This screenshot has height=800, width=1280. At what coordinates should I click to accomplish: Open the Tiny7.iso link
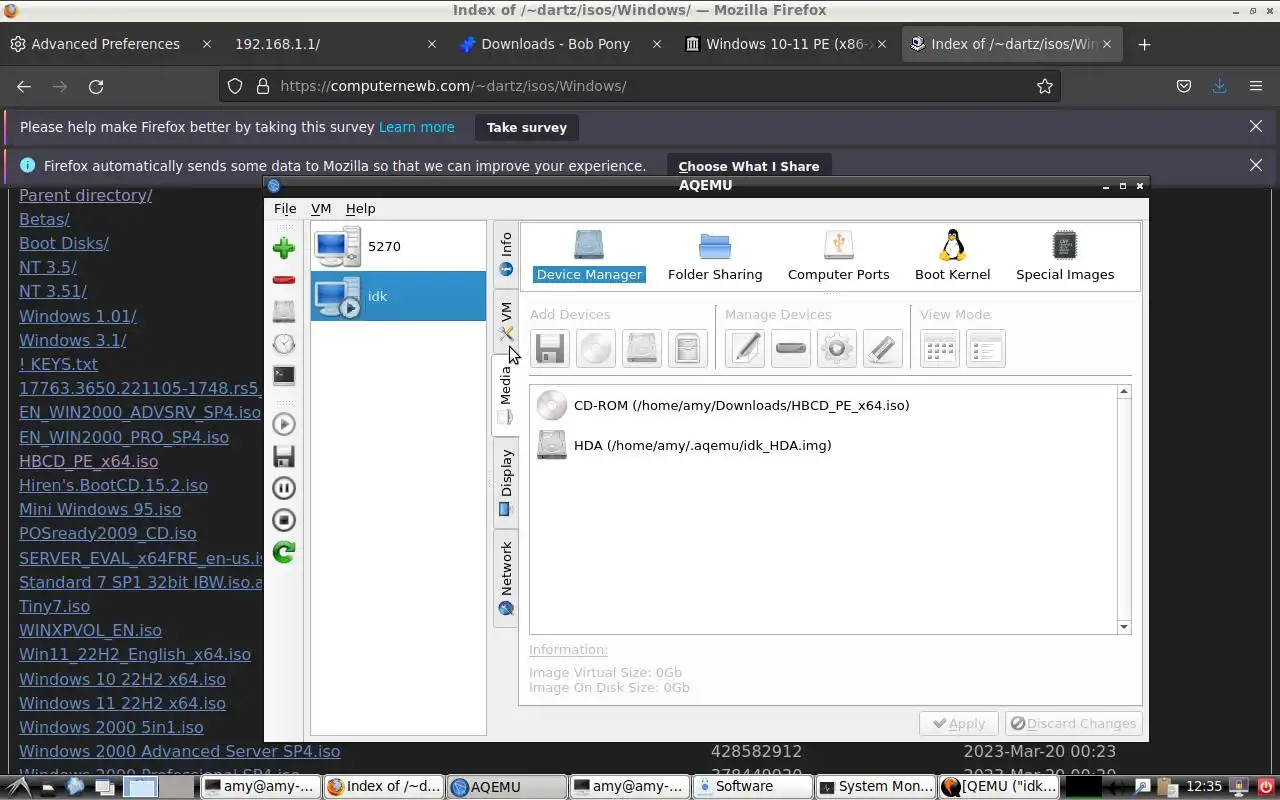point(54,606)
